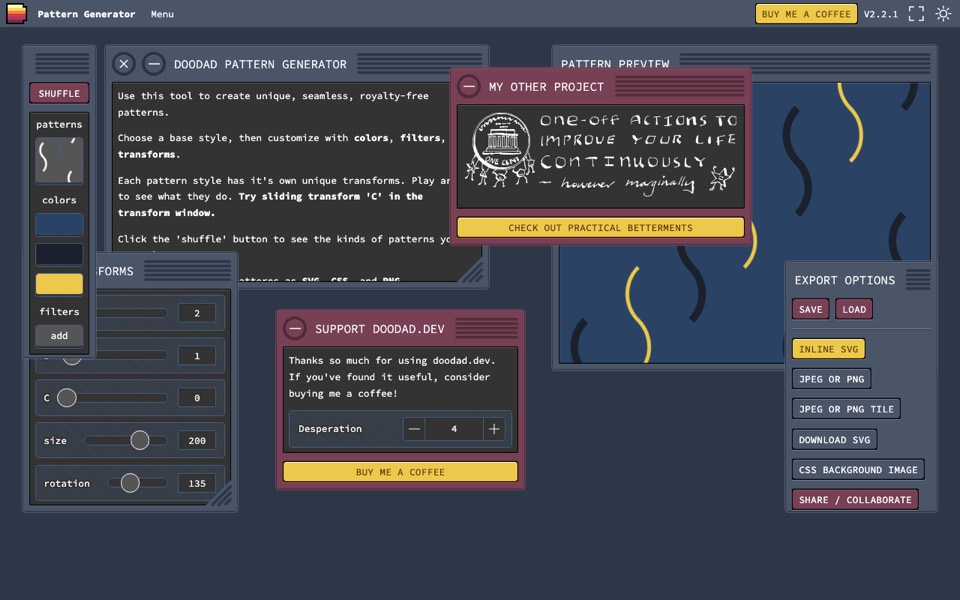Screen dimensions: 960x600
Task: Click the Save button in Export Options
Action: (x=811, y=309)
